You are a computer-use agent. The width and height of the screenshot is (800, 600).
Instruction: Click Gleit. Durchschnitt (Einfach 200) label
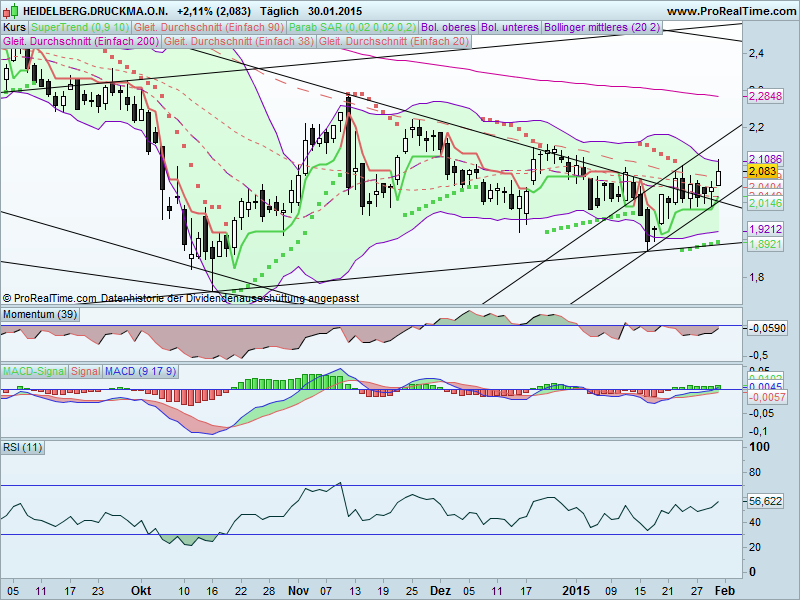(x=81, y=41)
